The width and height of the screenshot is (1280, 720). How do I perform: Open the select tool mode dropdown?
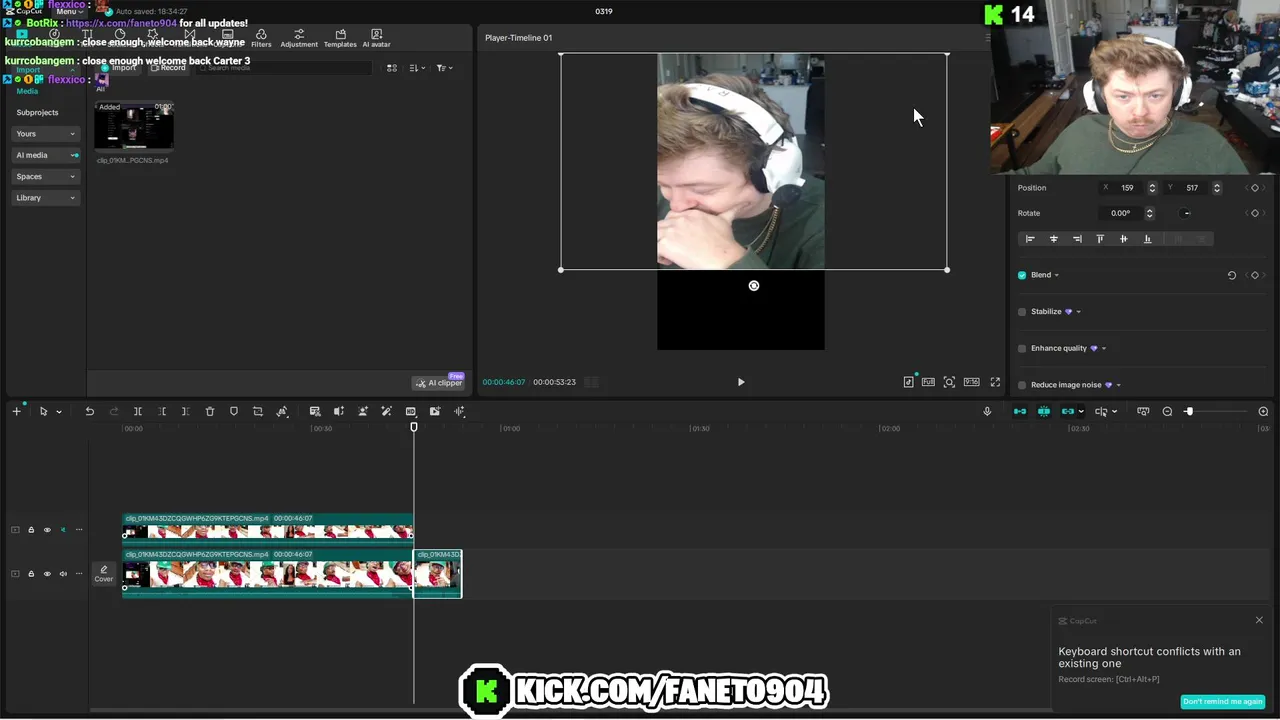[58, 412]
